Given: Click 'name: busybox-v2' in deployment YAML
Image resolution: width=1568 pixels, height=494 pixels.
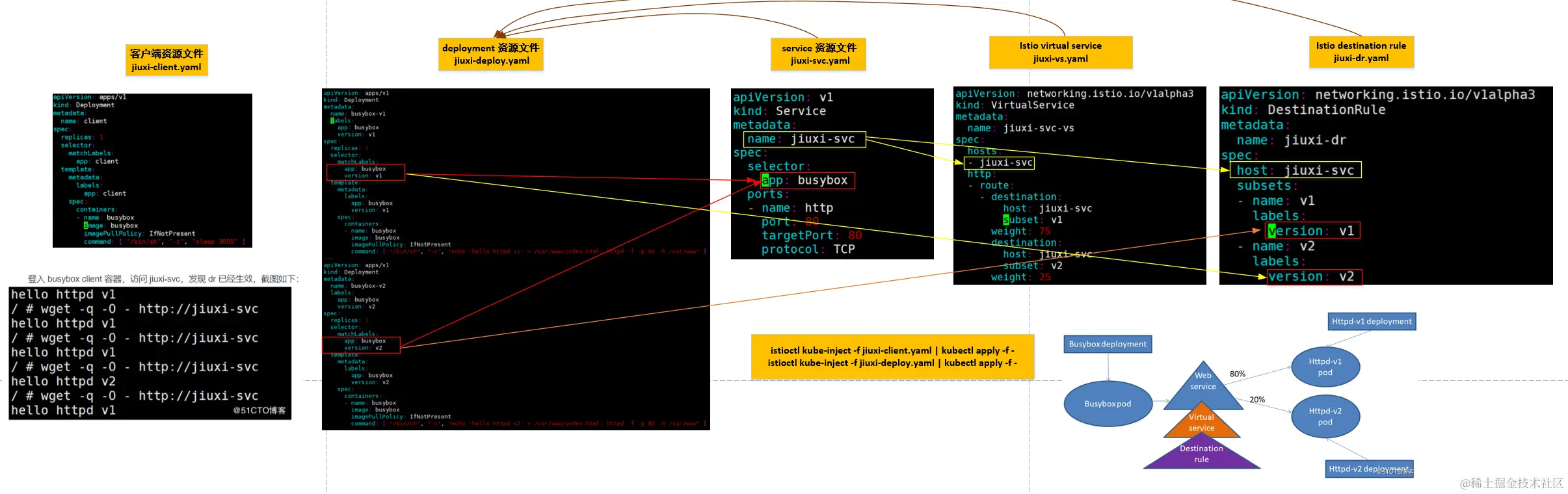Looking at the screenshot, I should click(358, 286).
